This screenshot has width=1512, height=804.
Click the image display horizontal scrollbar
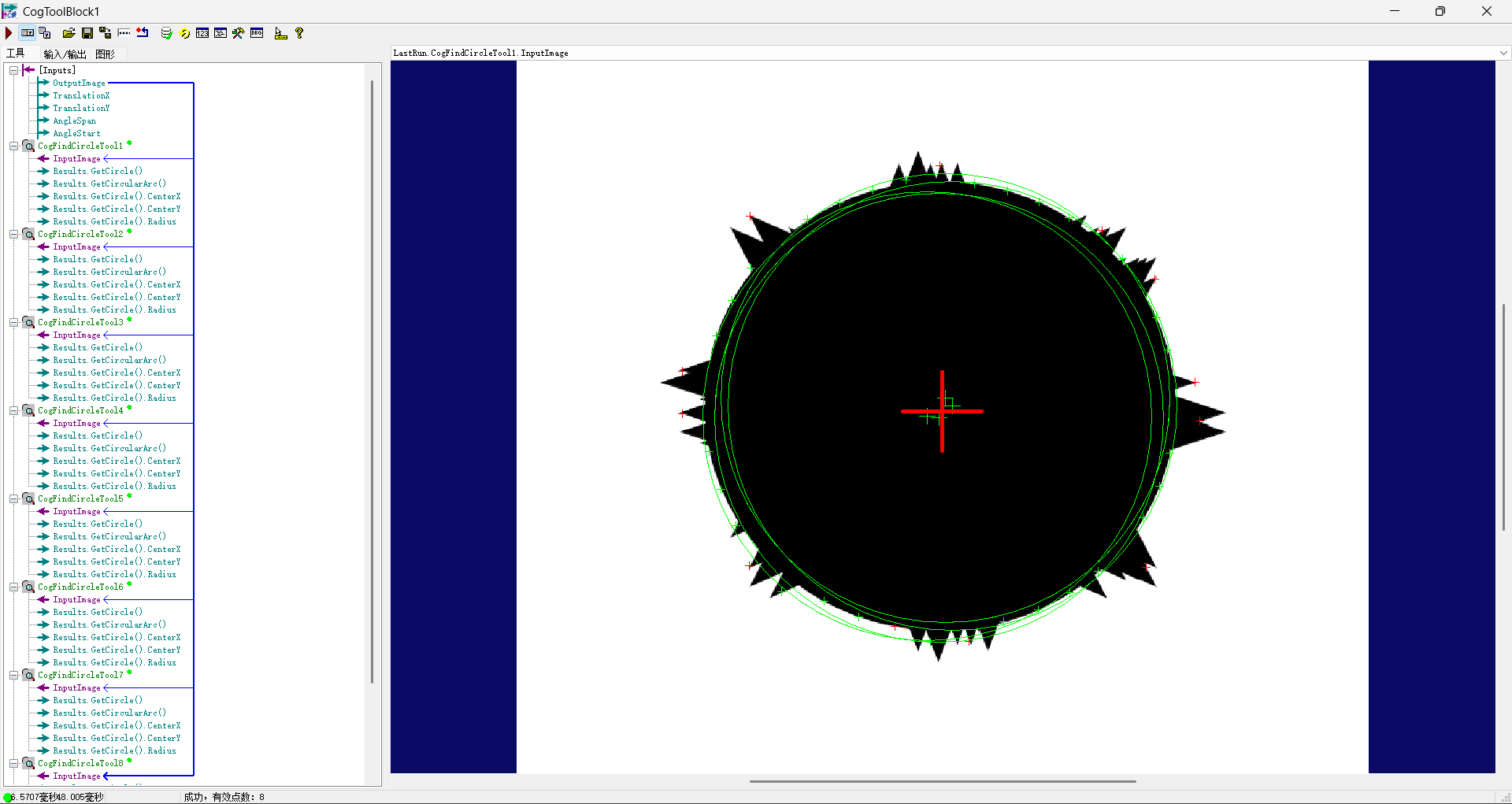(x=943, y=781)
